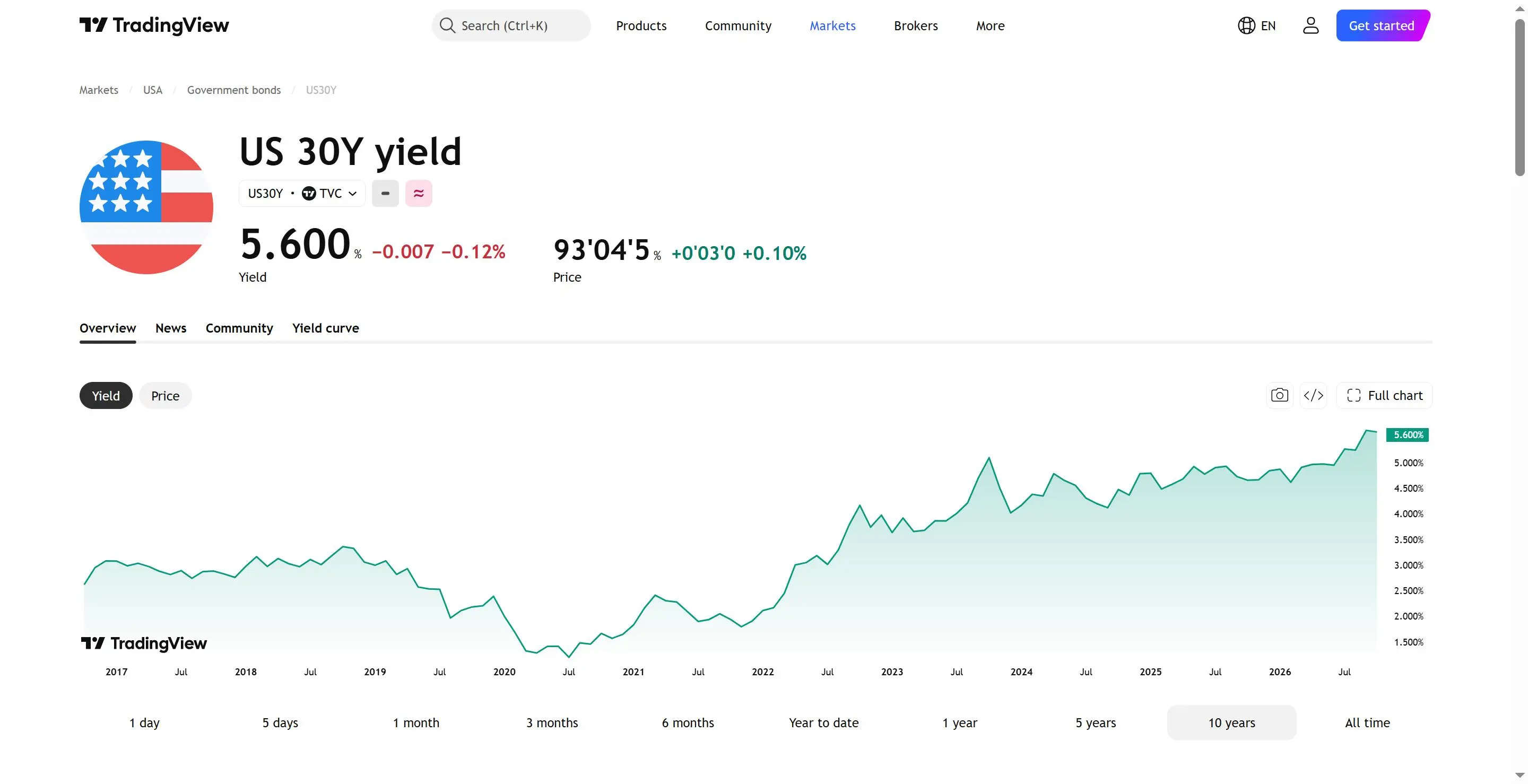
Task: Go to USA breadcrumb link
Action: coord(152,90)
